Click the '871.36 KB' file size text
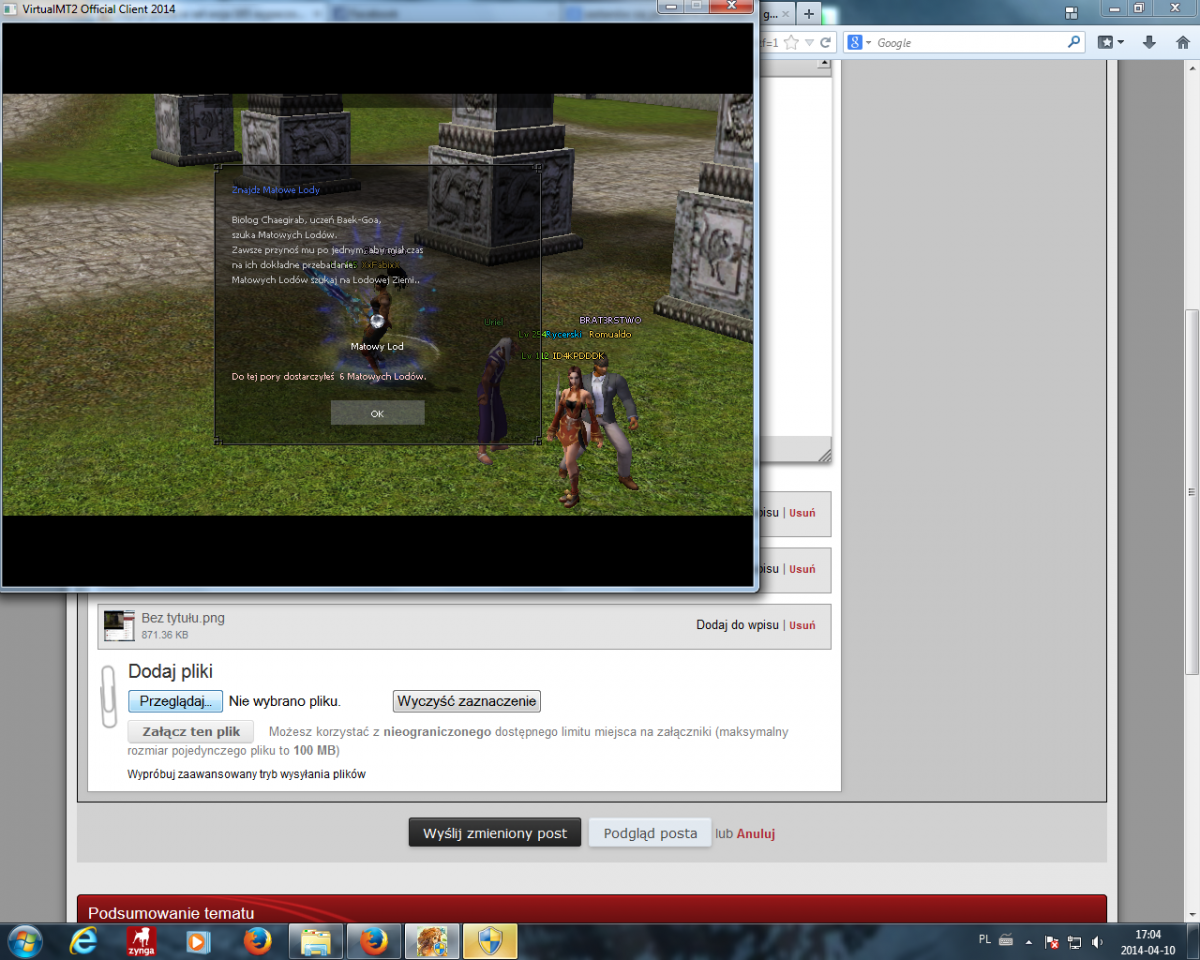This screenshot has width=1200, height=960. [x=165, y=635]
